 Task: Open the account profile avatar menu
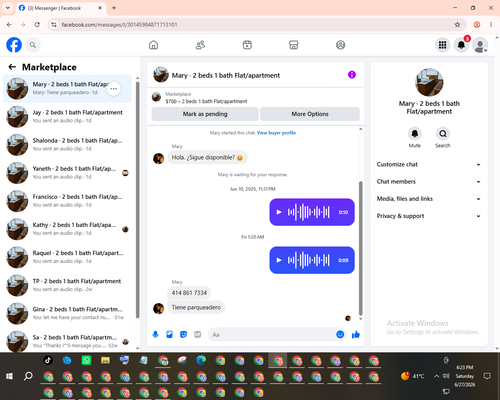480,45
